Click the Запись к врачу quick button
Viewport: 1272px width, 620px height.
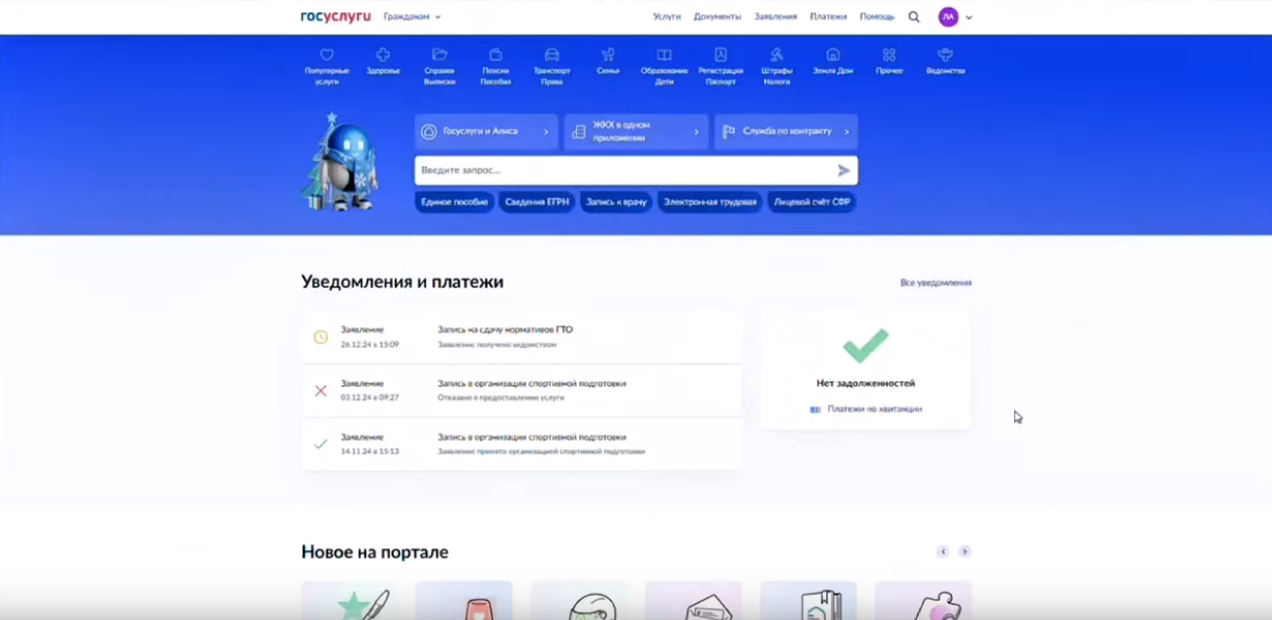pyautogui.click(x=616, y=202)
